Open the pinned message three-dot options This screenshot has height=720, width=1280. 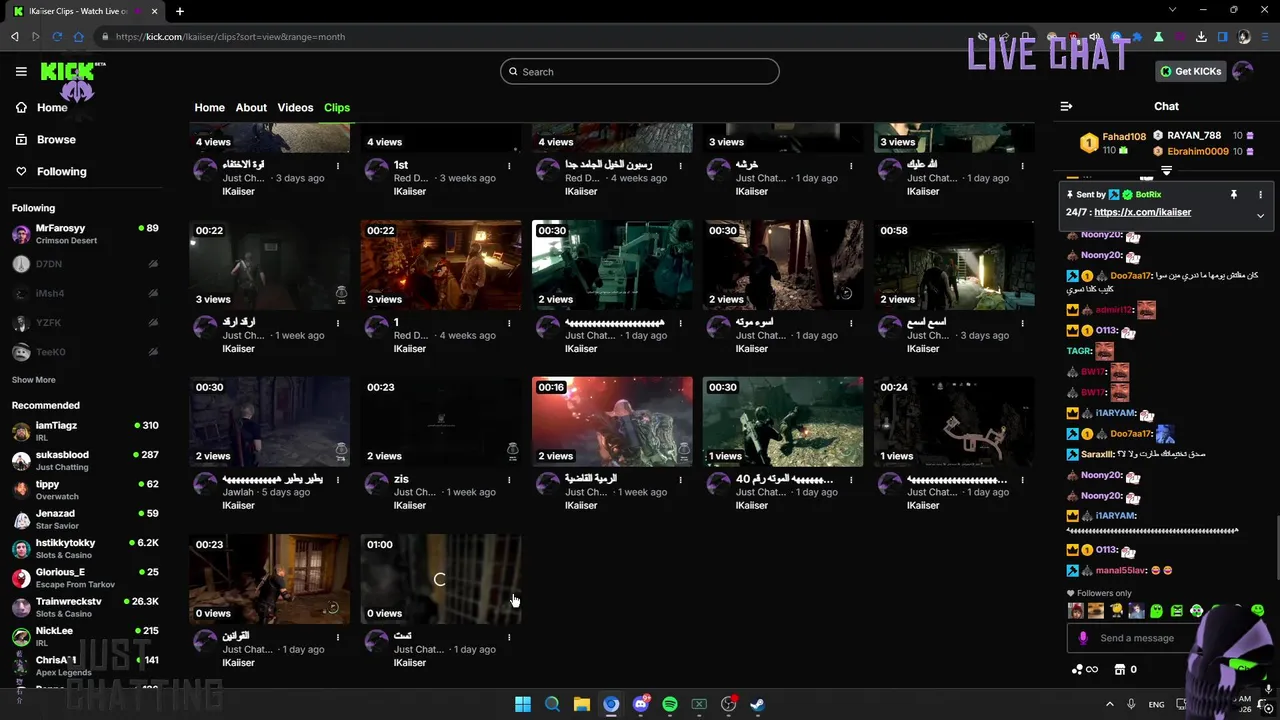coord(1260,194)
